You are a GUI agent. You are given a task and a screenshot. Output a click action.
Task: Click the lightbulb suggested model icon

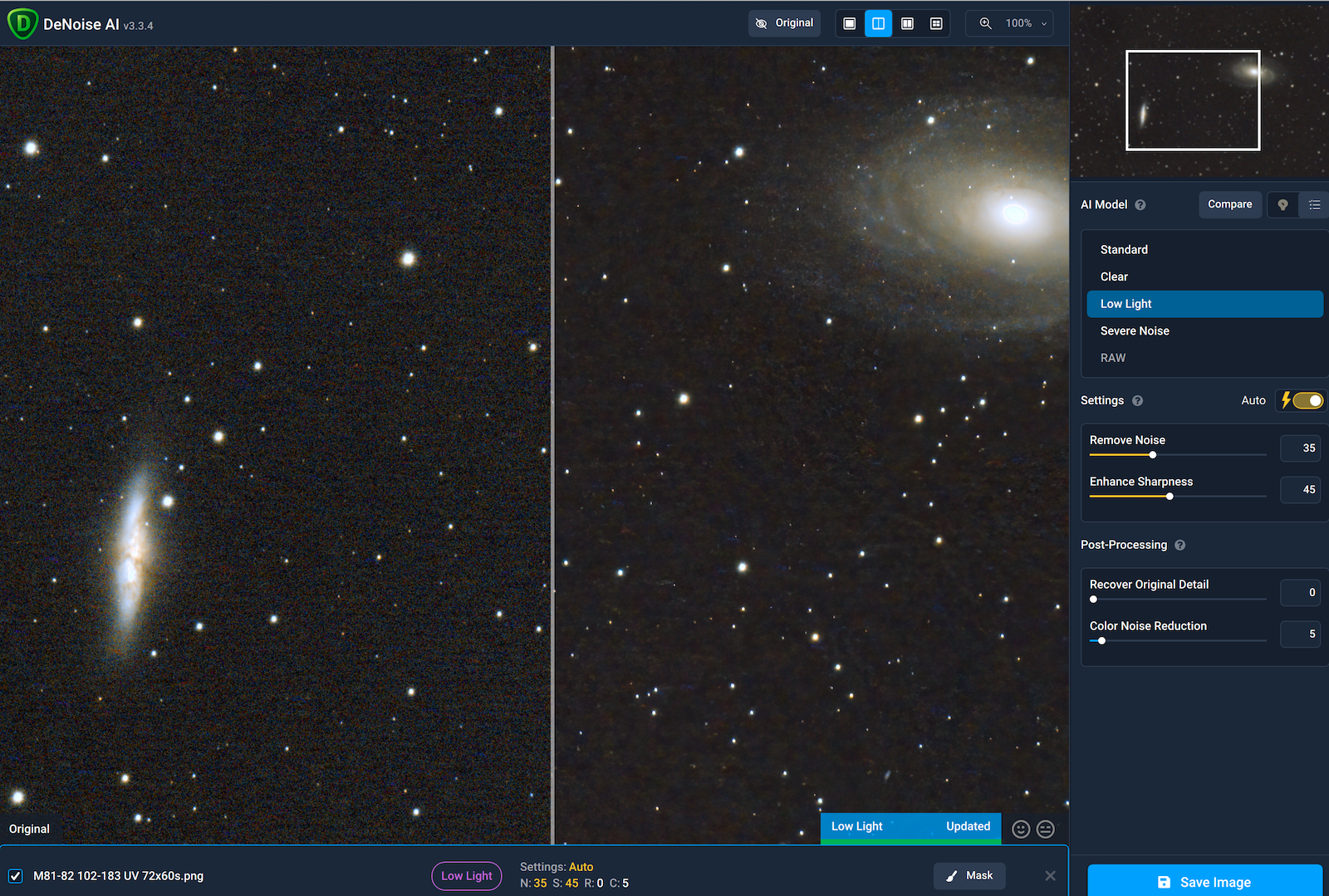click(x=1282, y=204)
